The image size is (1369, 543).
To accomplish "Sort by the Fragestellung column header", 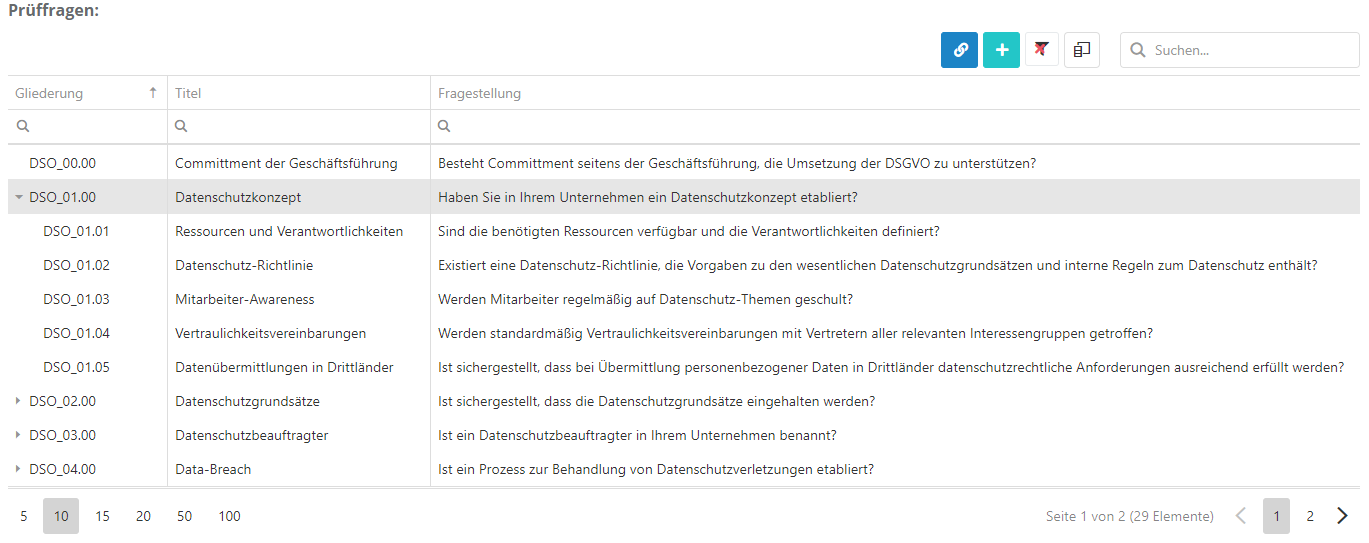I will pos(479,93).
